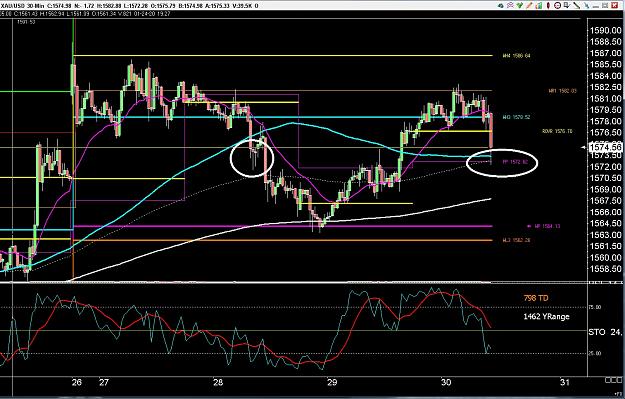The height and width of the screenshot is (399, 625).
Task: Click the blue-grey arrow pin icon
Action: pos(587,6)
